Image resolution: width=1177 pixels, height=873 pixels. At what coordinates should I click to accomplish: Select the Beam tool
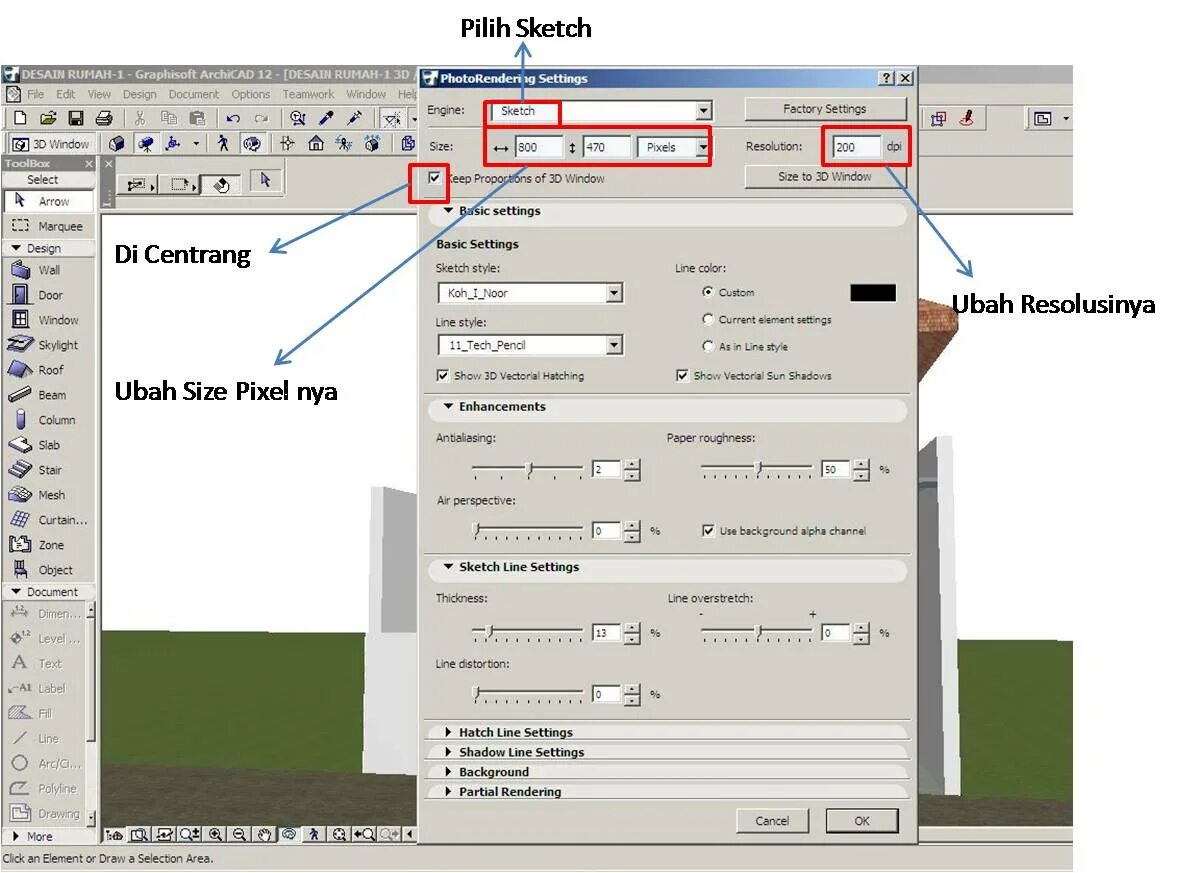[x=49, y=395]
